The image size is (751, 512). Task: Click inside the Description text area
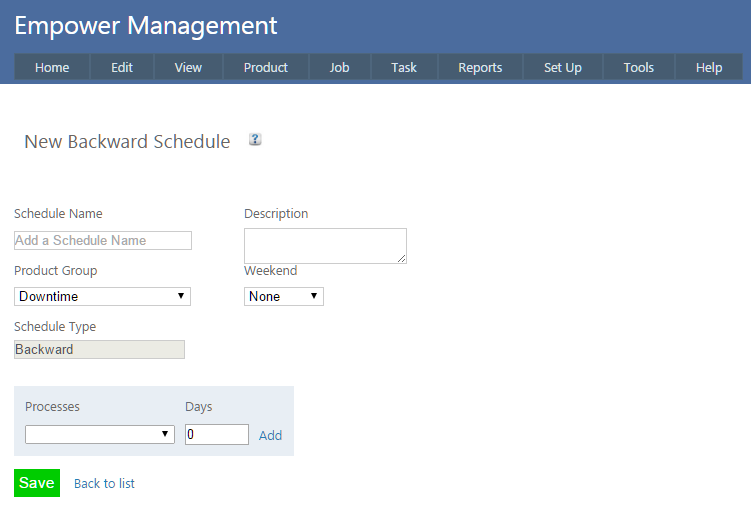(x=325, y=246)
